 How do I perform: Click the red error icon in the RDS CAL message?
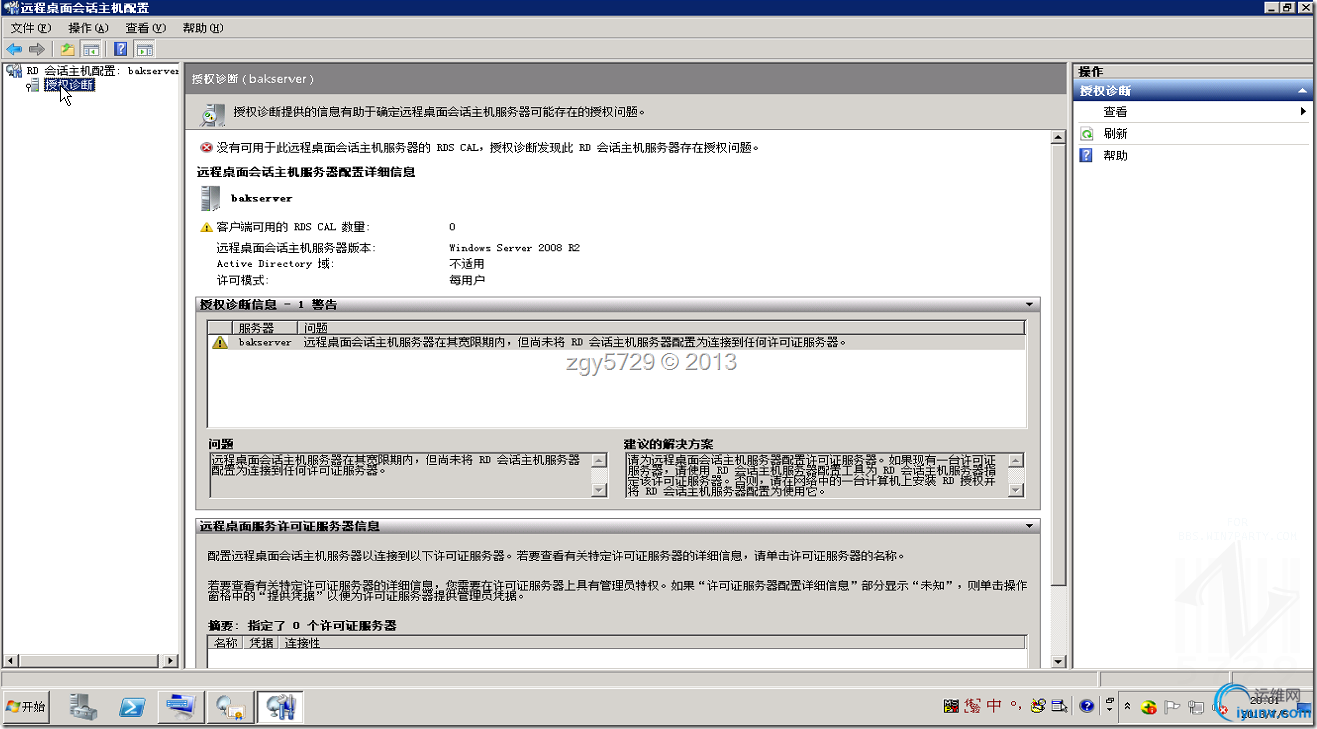point(207,148)
